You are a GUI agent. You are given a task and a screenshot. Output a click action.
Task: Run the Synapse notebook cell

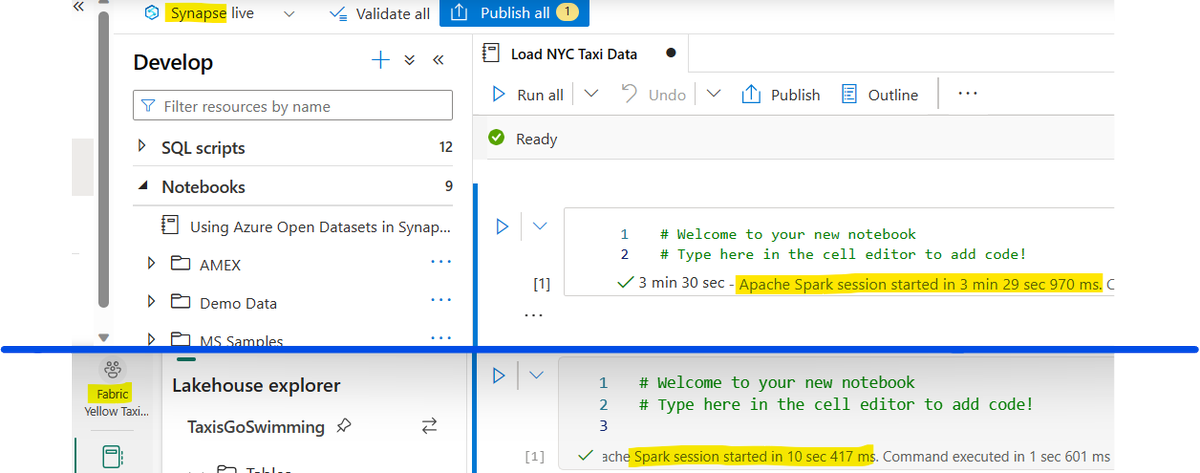503,227
